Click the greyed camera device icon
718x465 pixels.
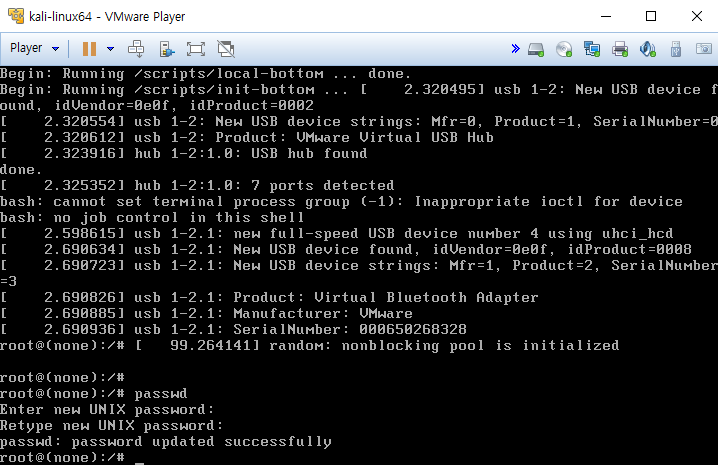tap(704, 48)
